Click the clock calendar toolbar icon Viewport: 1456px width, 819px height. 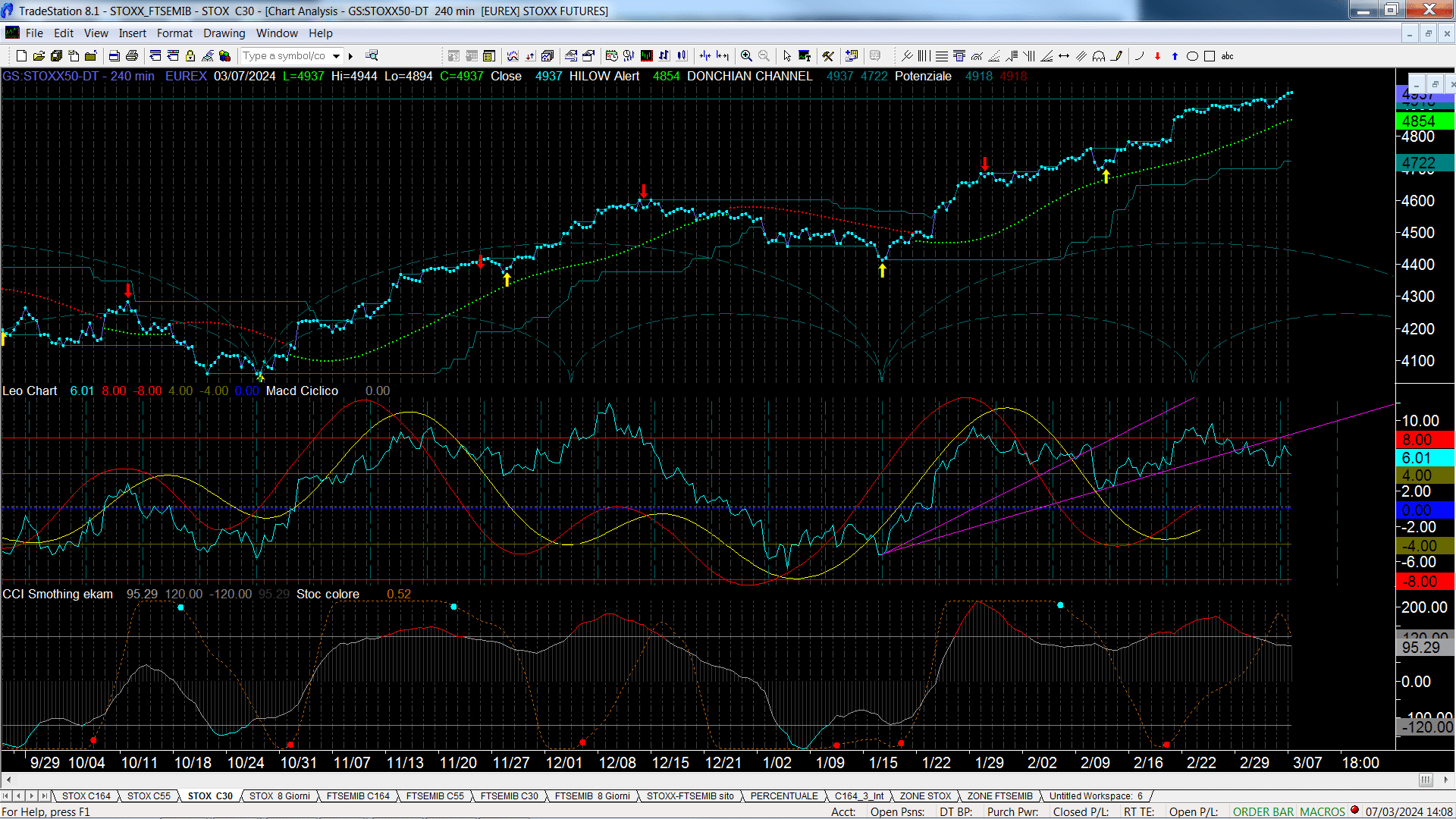(612, 55)
